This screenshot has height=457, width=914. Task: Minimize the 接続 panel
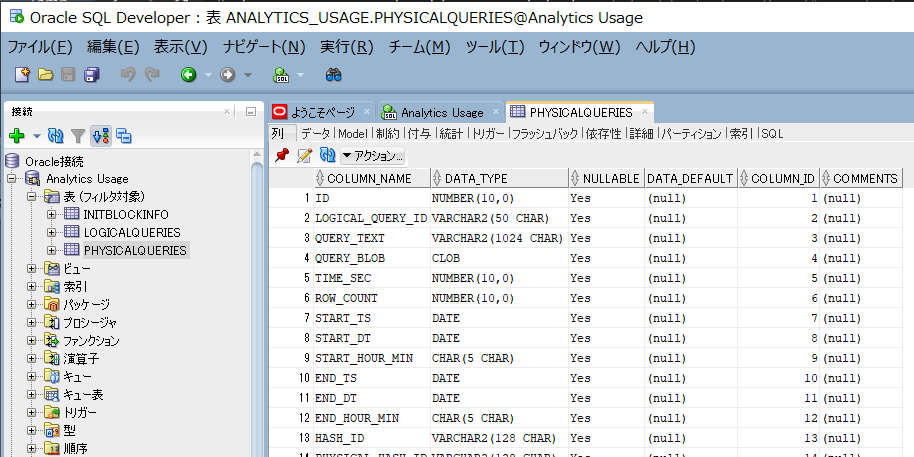[x=251, y=111]
